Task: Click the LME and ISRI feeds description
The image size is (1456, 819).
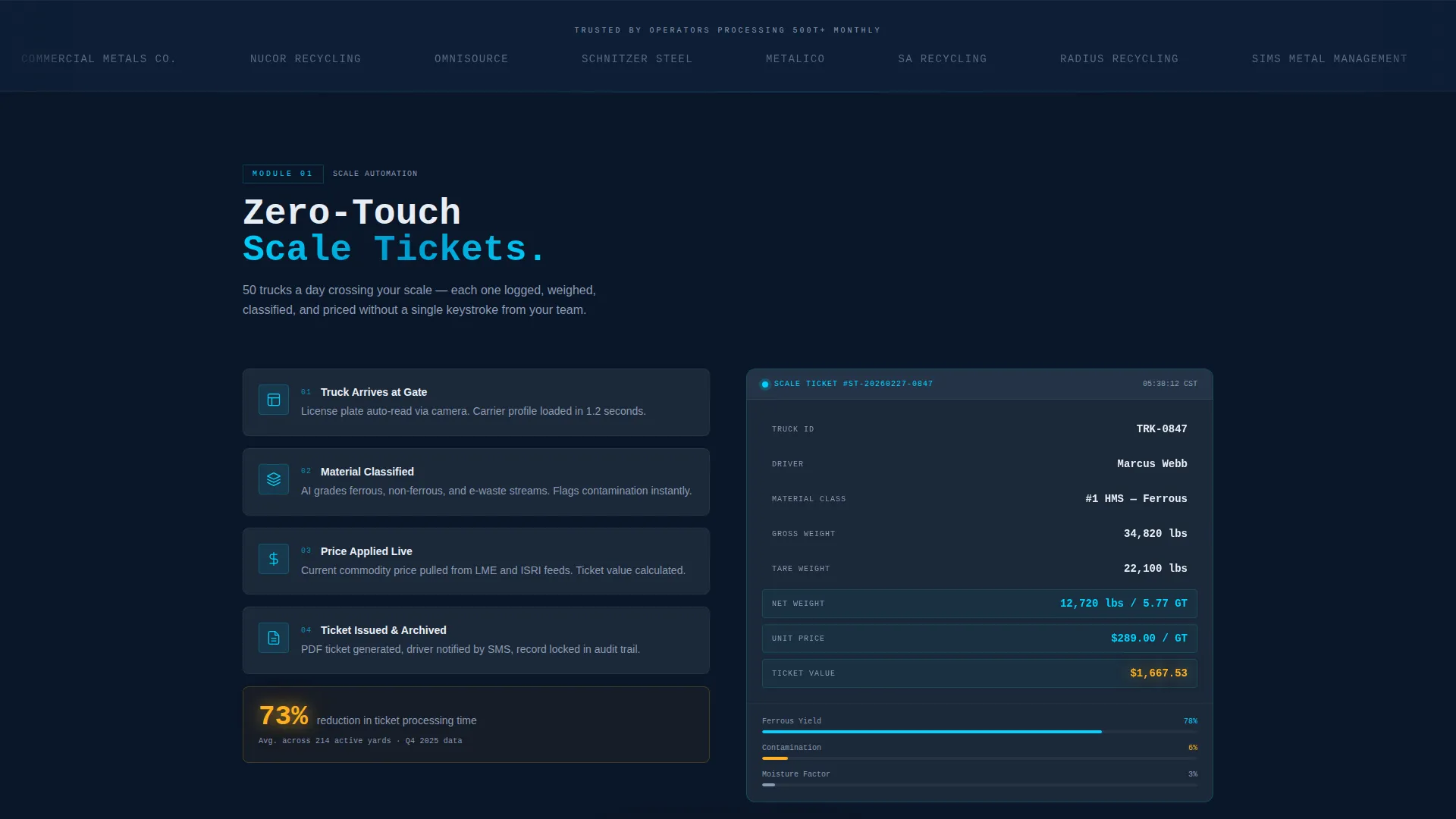Action: (493, 570)
